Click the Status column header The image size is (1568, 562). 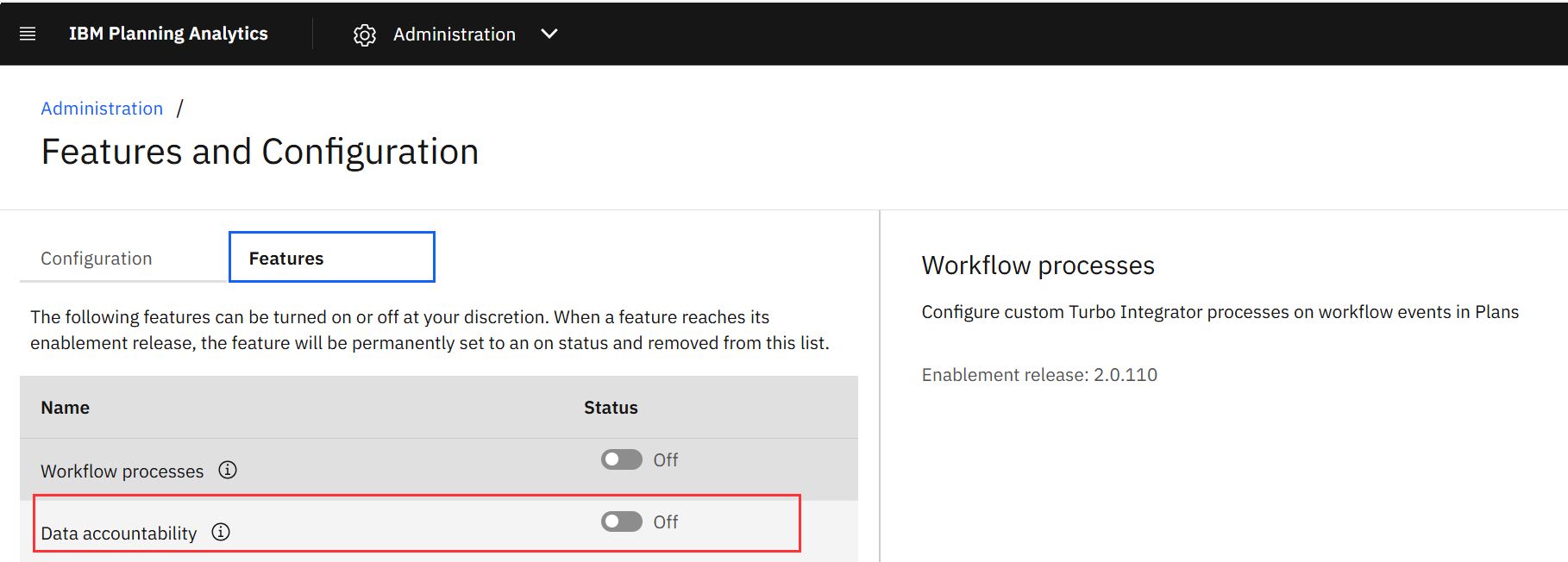(x=611, y=408)
